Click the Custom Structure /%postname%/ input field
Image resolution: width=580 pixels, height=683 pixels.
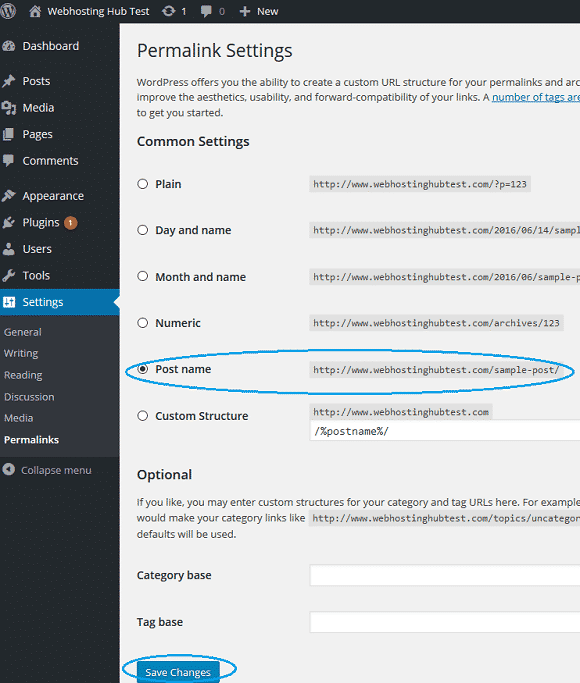[x=445, y=431]
